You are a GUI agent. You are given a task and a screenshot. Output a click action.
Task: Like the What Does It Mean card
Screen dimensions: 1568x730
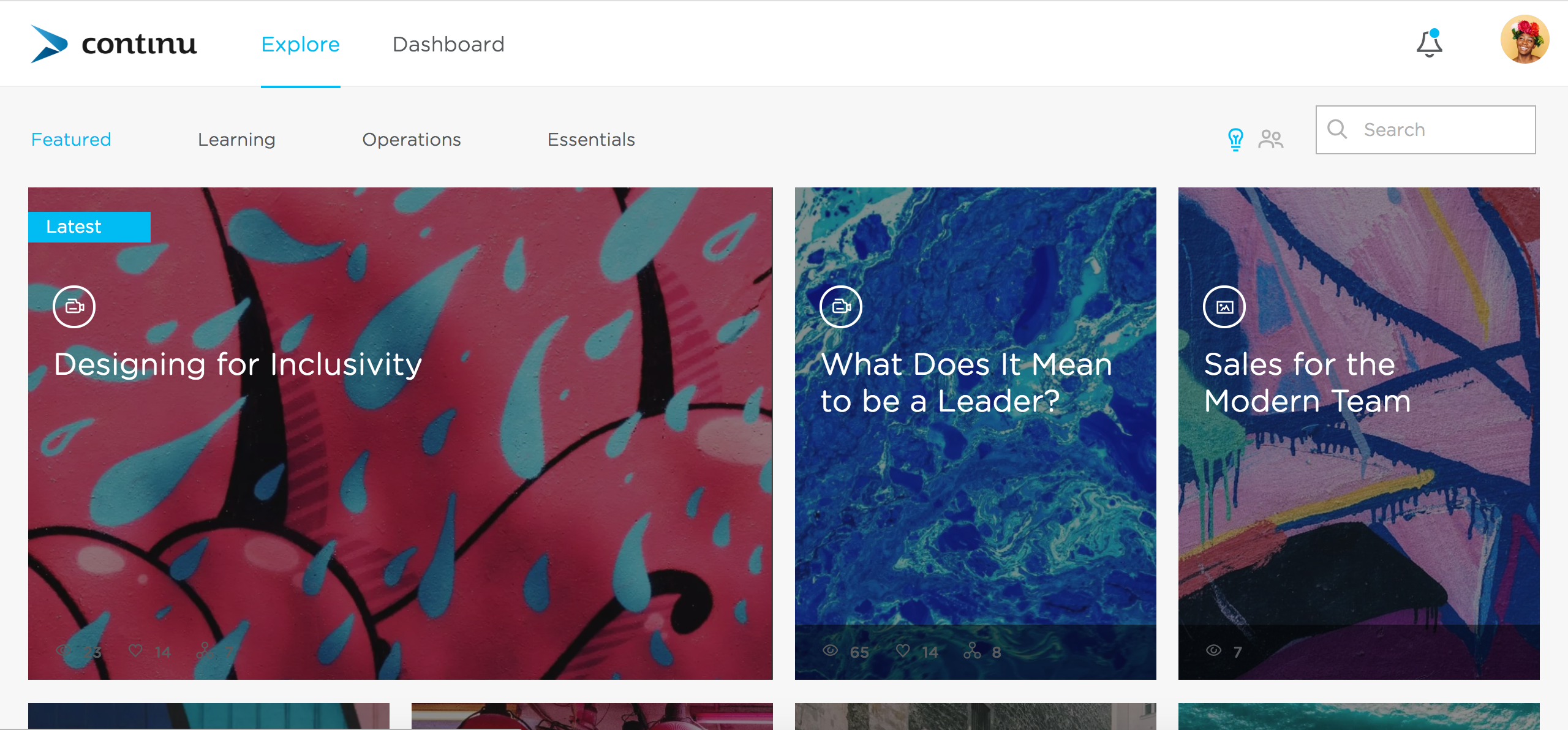point(903,650)
